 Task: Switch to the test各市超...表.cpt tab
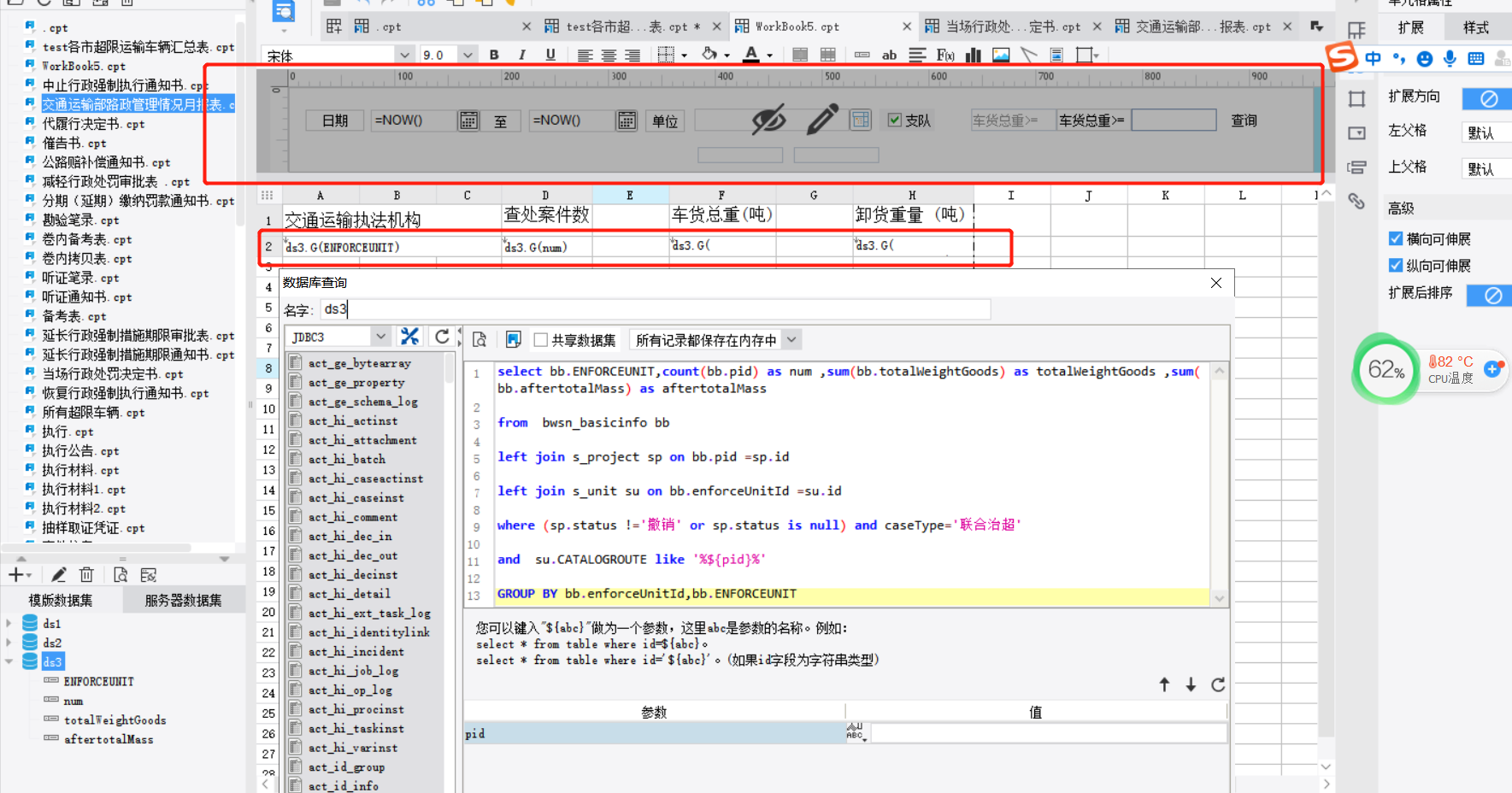point(633,26)
